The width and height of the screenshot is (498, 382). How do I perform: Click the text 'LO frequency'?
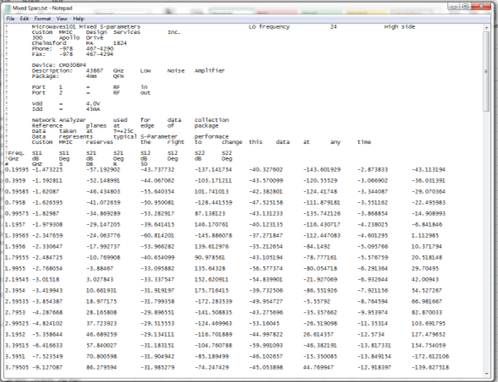point(269,27)
